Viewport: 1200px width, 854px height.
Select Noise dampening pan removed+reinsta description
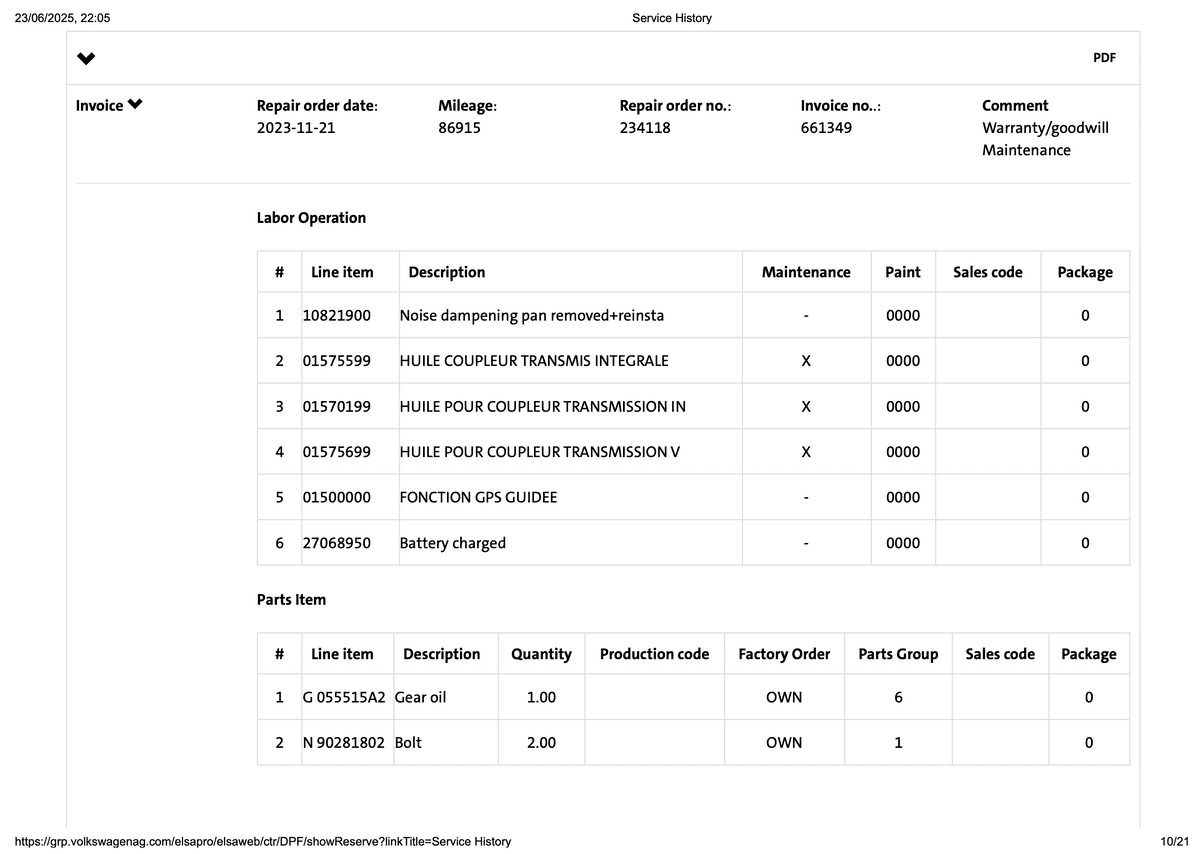click(532, 316)
